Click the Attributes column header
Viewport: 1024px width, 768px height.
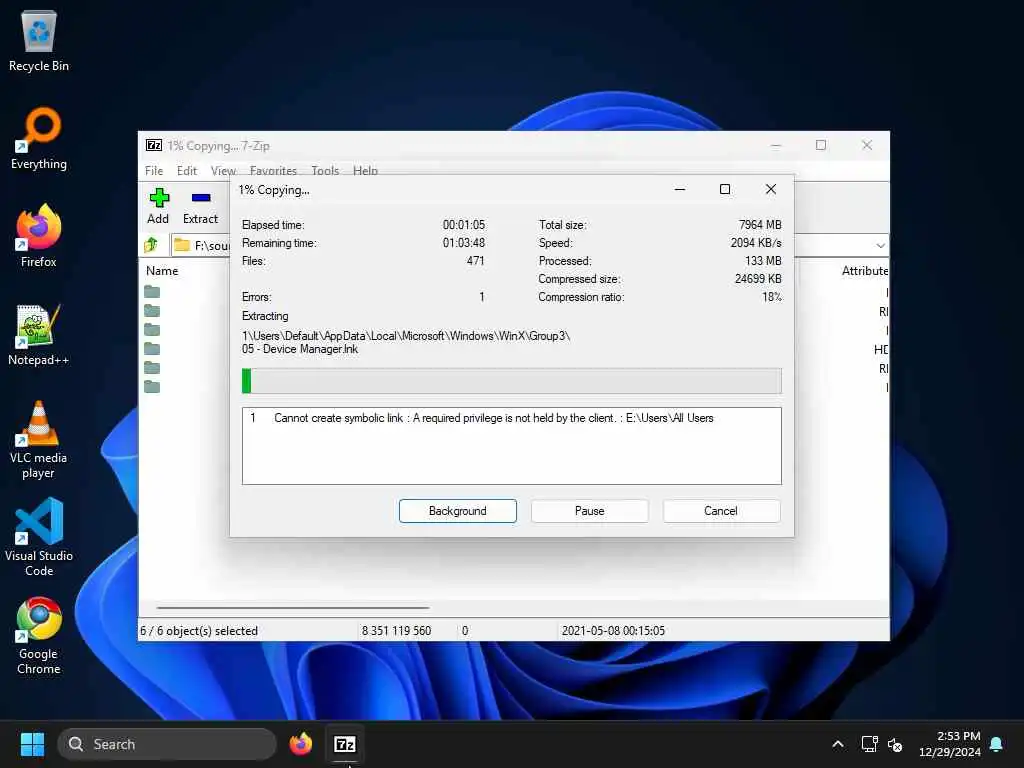864,270
